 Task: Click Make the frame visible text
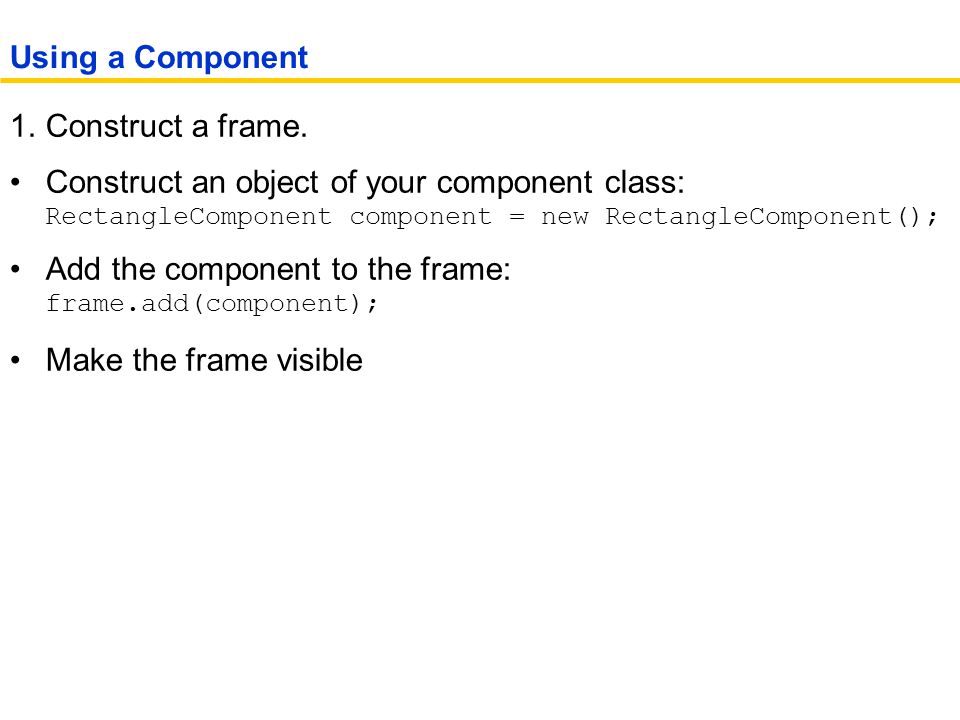pyautogui.click(x=204, y=360)
